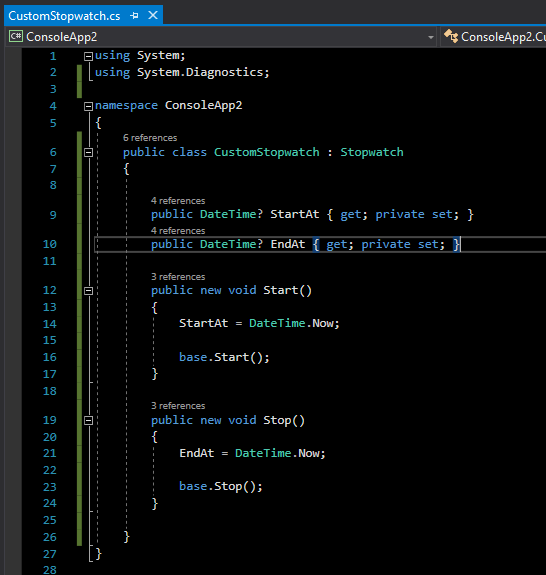Collapse the Start() method block
This screenshot has height=575, width=546.
pos(88,291)
